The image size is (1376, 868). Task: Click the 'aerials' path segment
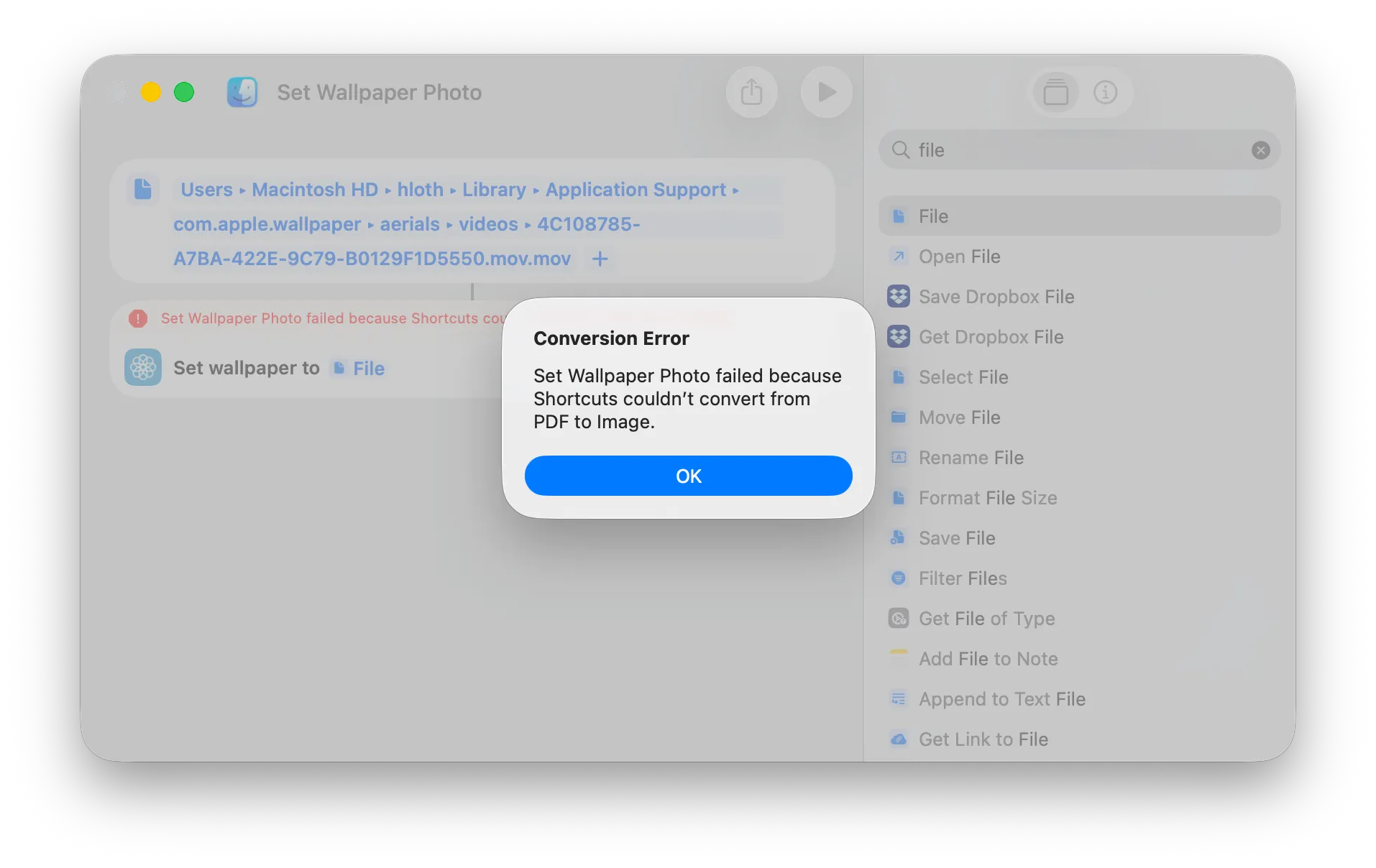[x=409, y=224]
